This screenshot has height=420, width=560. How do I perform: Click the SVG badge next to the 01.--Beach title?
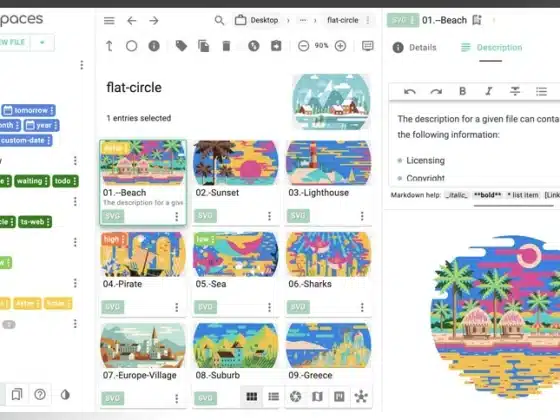click(x=402, y=20)
